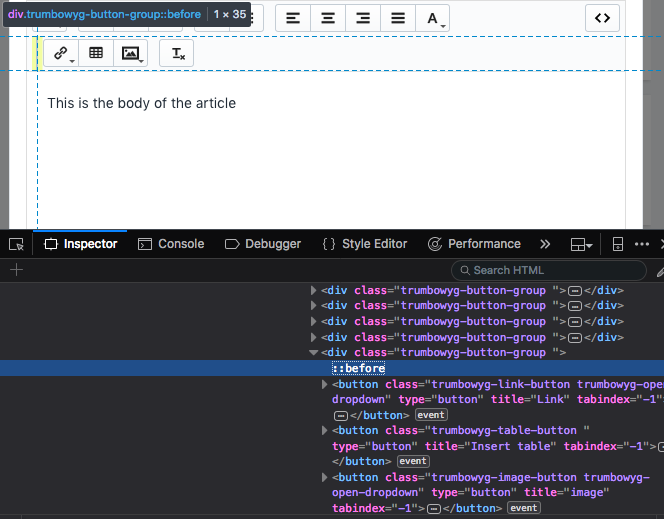Toggle Responsive Design Mode icon
The image size is (664, 519).
click(618, 244)
